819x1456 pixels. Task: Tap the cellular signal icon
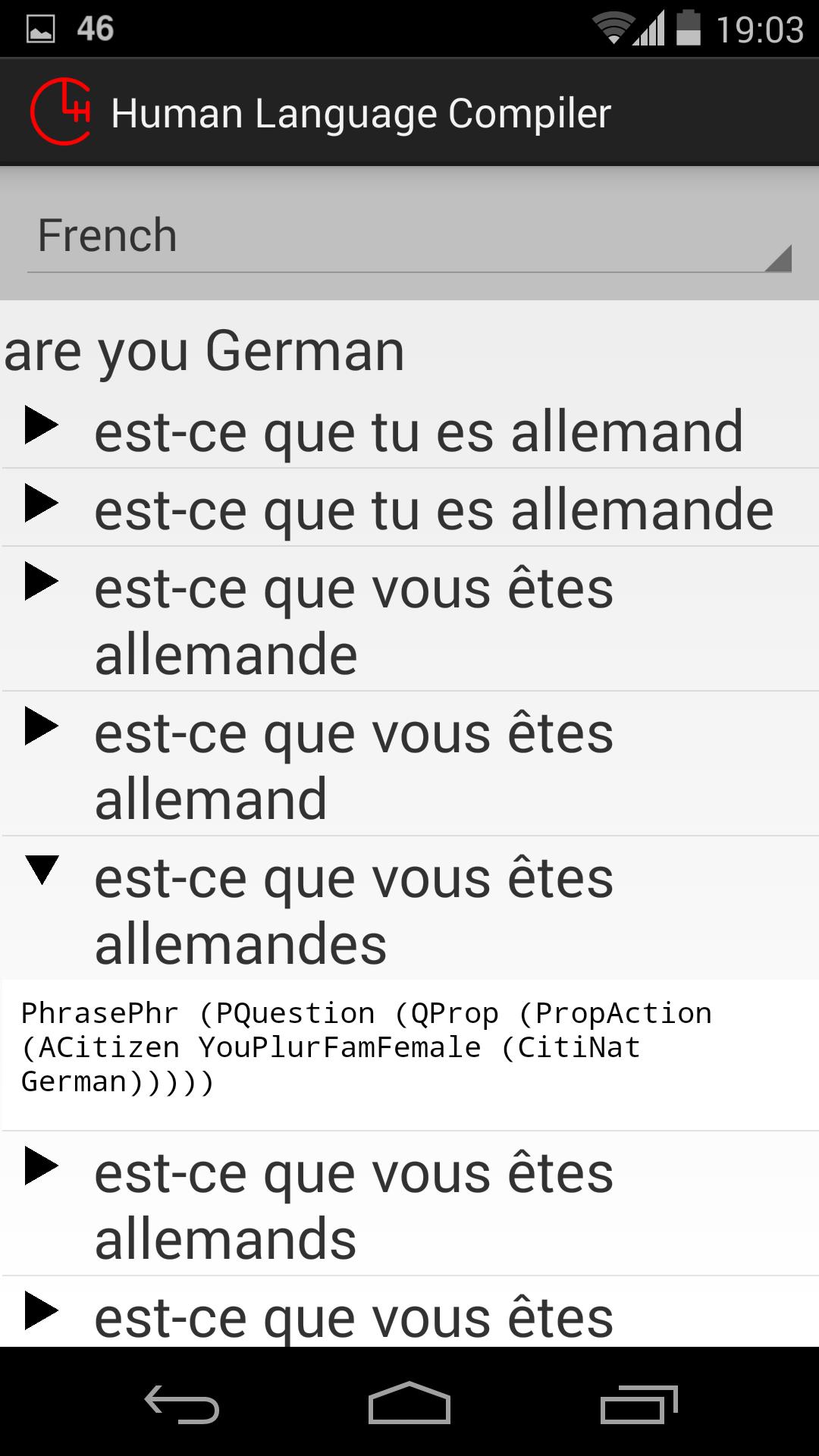click(x=651, y=27)
